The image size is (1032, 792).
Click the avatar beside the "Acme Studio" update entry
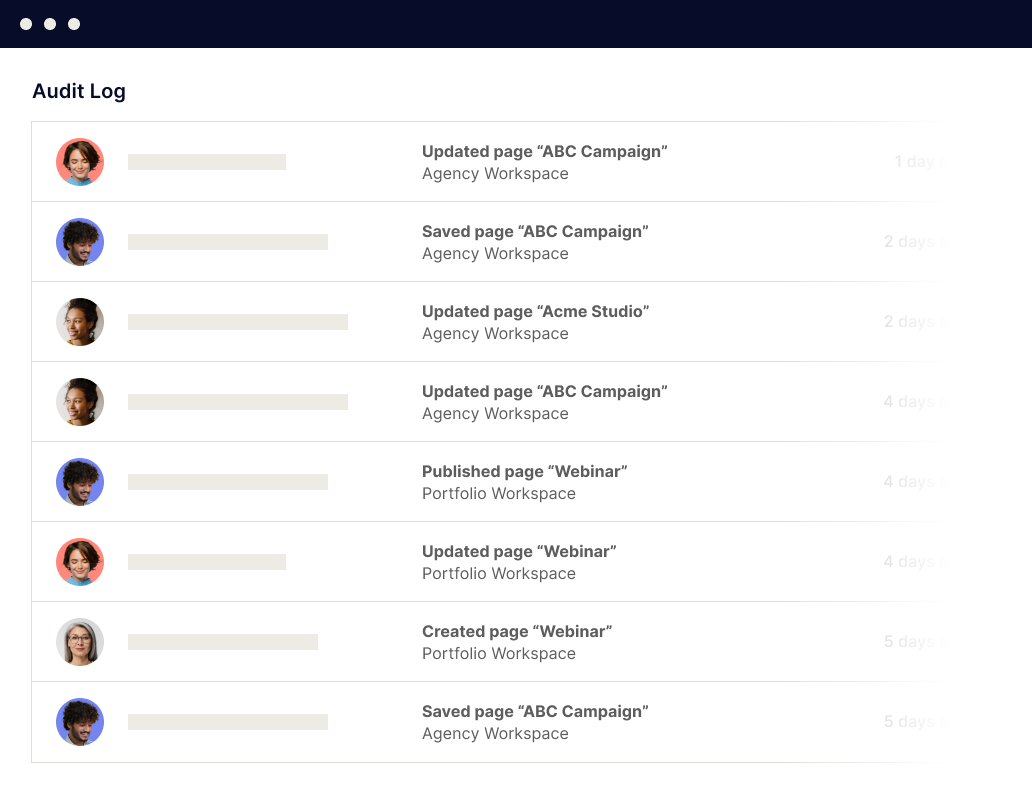click(x=80, y=322)
